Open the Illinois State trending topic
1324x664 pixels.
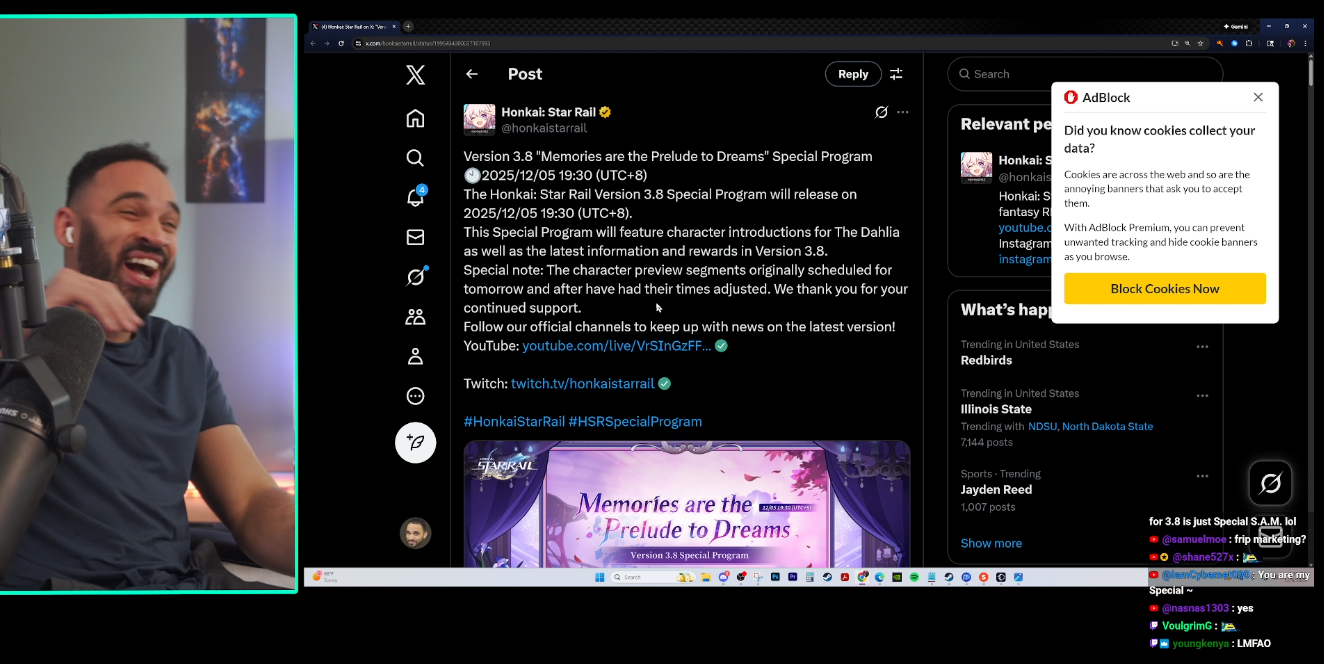point(996,409)
